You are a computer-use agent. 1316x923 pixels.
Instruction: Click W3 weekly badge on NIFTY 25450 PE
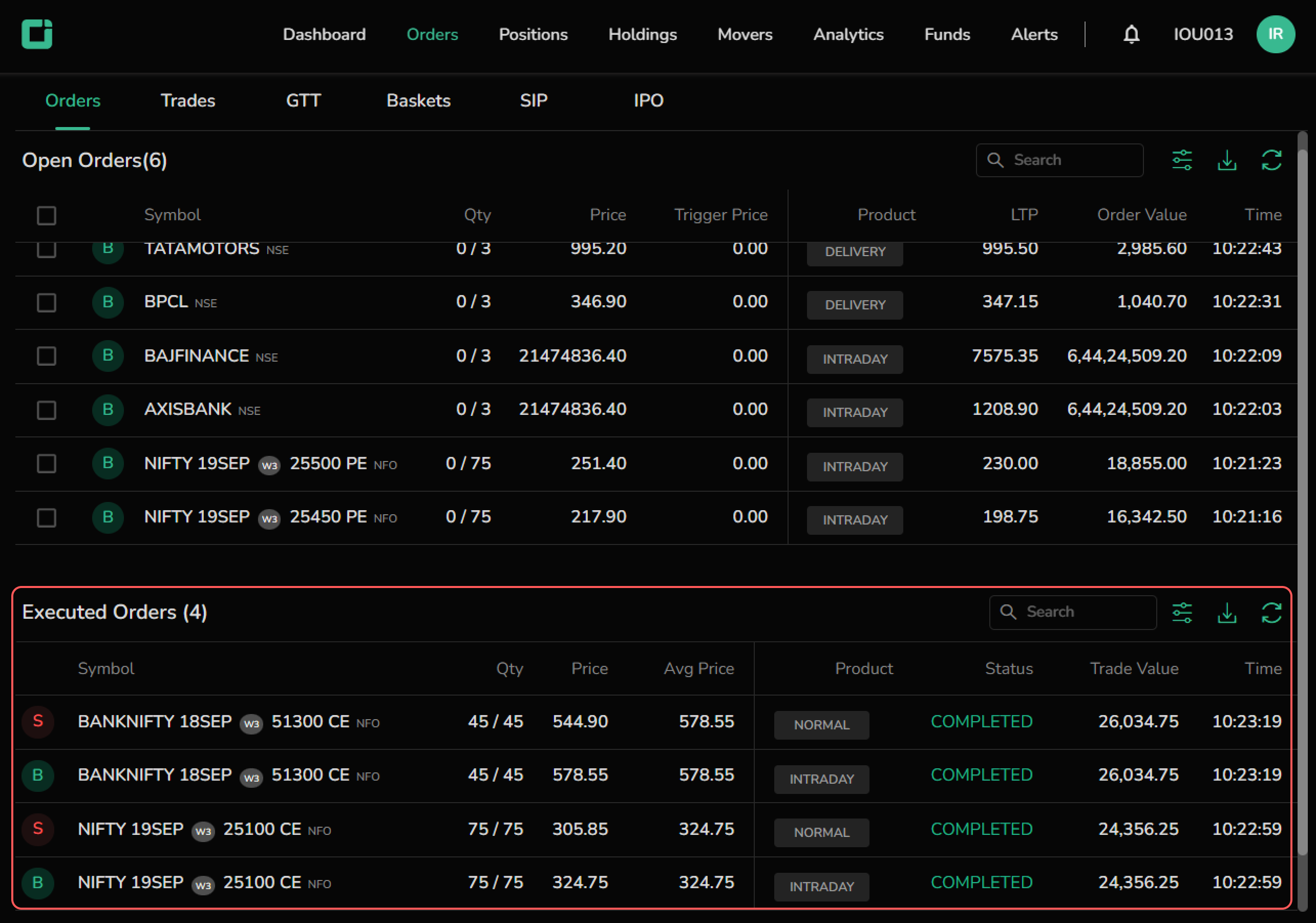click(x=269, y=519)
